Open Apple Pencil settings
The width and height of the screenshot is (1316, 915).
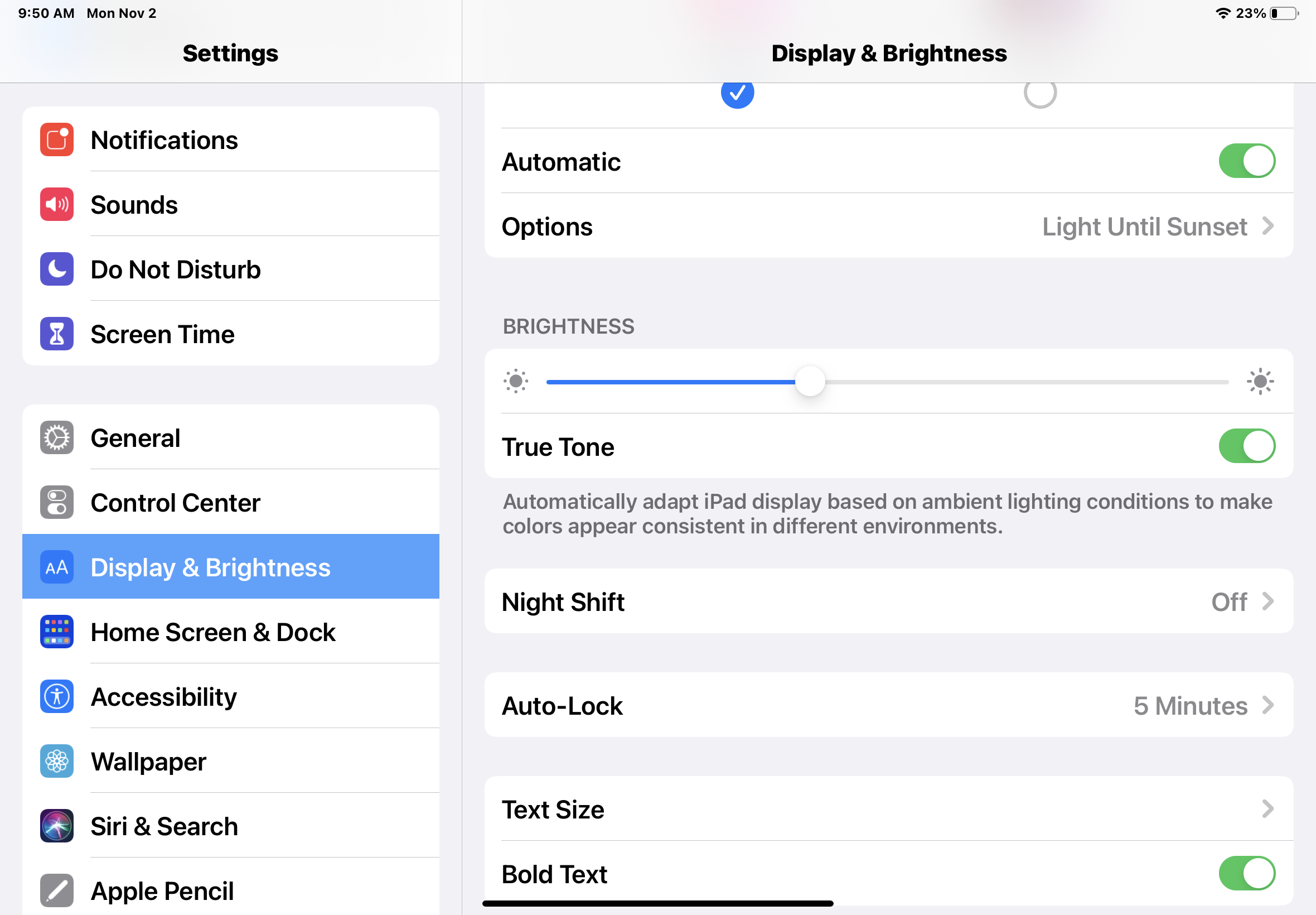162,890
